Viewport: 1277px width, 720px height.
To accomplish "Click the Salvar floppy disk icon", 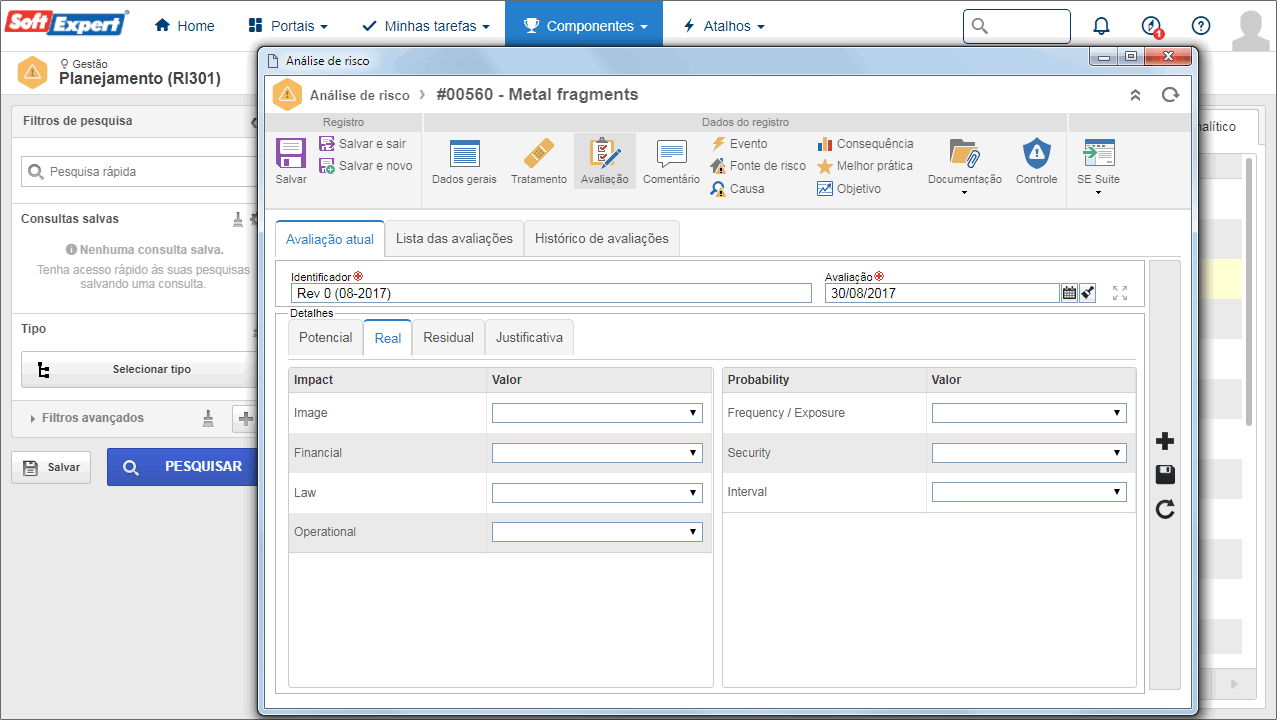I will tap(291, 154).
